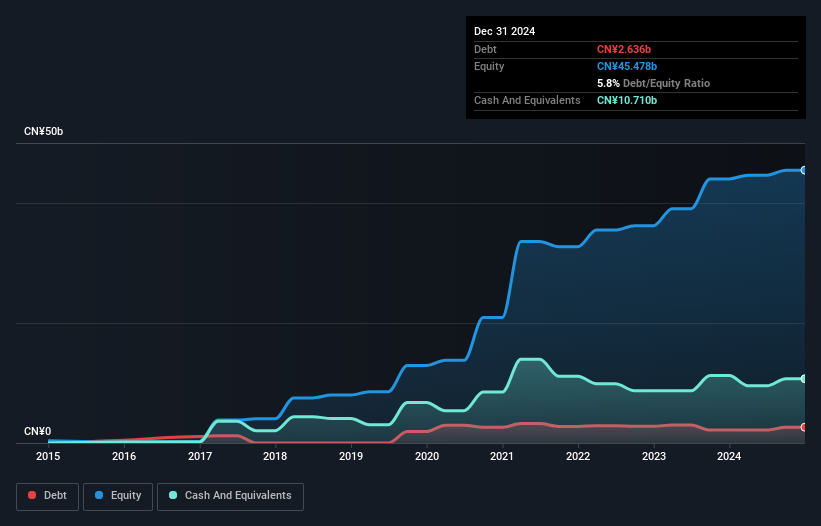Click the 2024 x-axis label

(x=729, y=456)
